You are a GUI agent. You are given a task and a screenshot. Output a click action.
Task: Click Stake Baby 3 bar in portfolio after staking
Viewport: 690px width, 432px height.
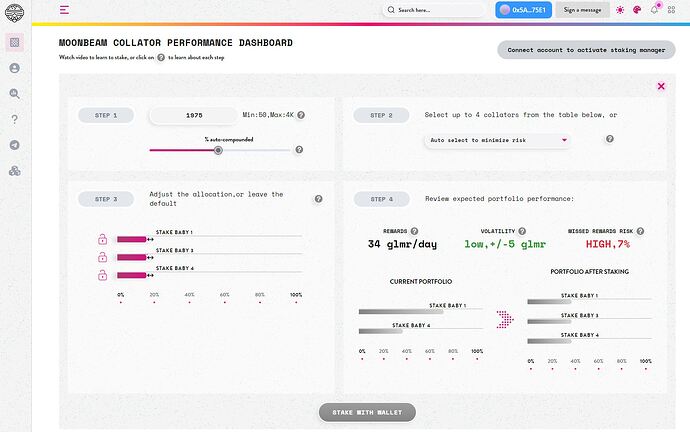[x=549, y=322]
